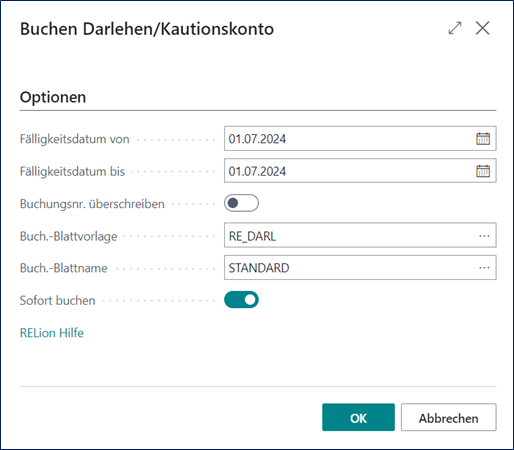Confirm with the OK button

[x=358, y=417]
